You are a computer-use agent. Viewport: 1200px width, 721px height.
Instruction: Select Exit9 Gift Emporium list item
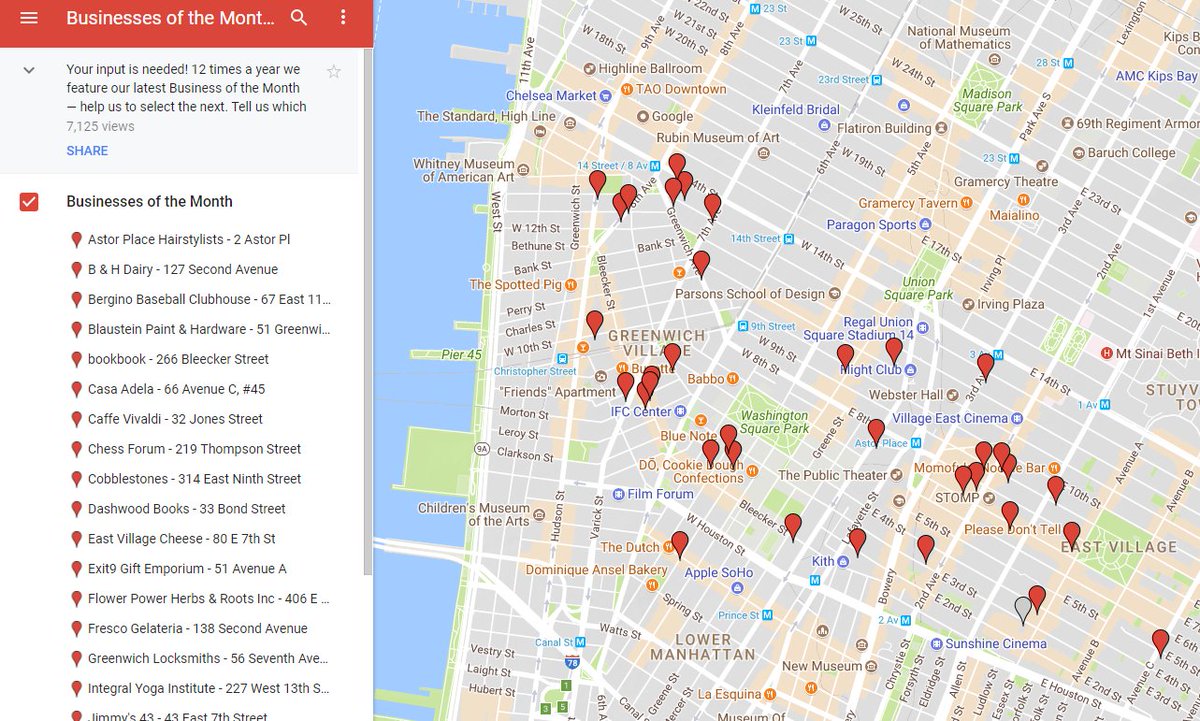click(187, 570)
